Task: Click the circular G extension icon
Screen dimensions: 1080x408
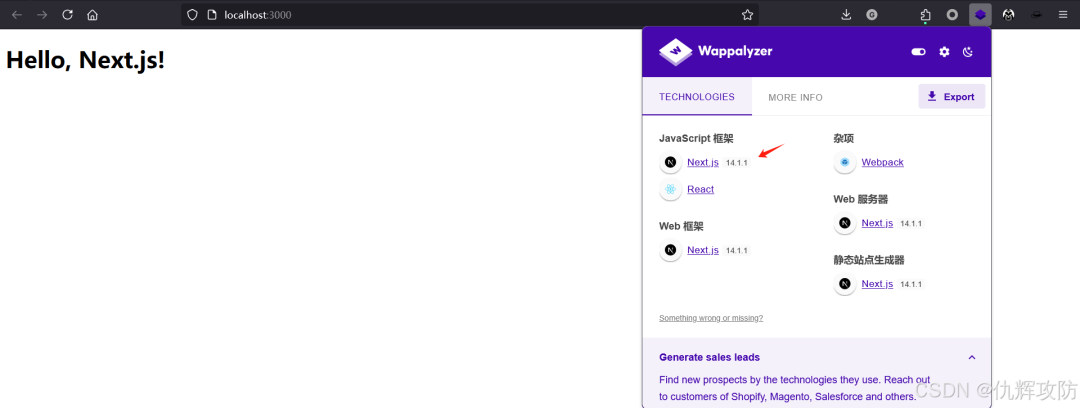Action: click(872, 14)
